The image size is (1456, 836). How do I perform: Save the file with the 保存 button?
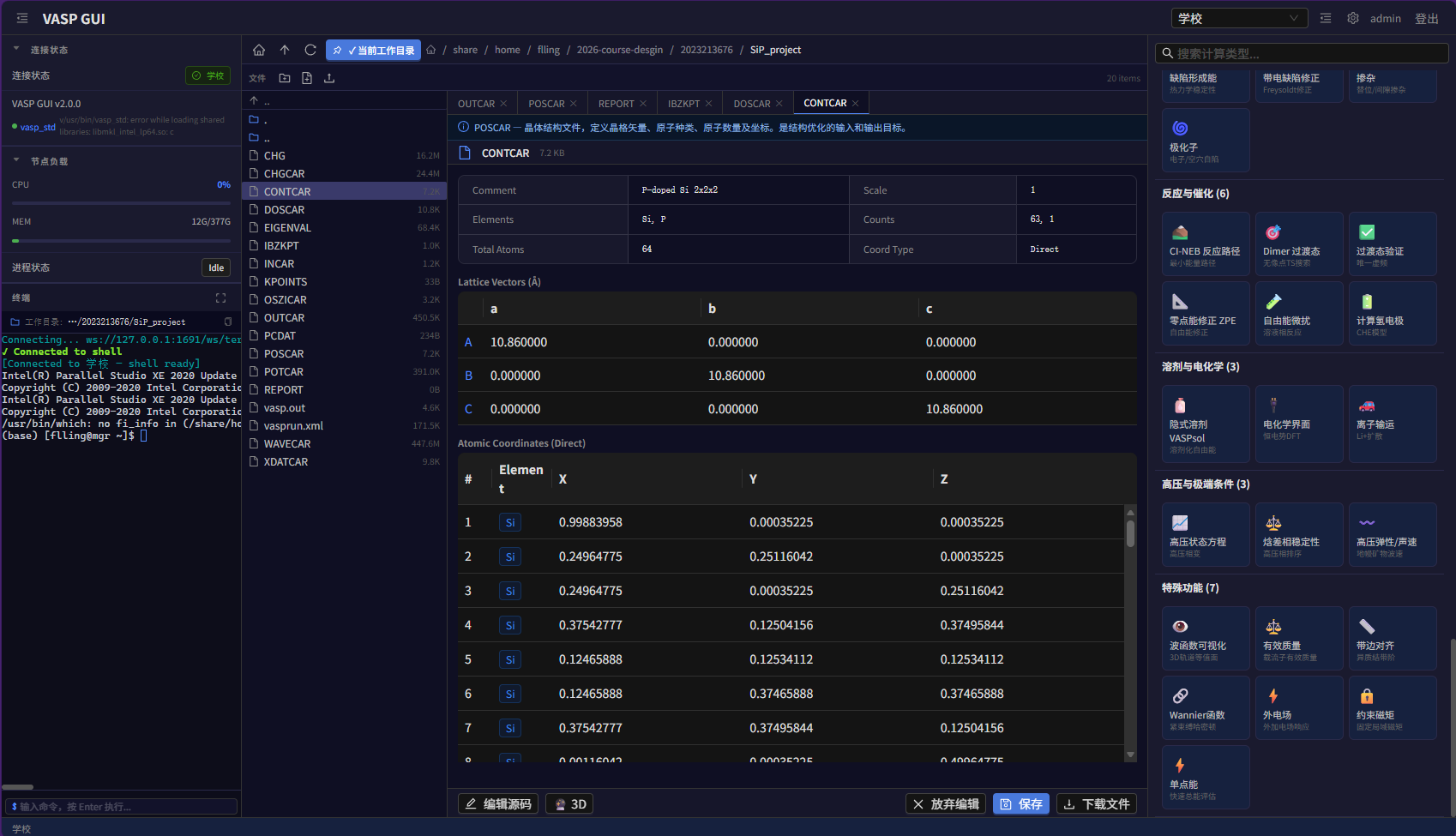1021,804
